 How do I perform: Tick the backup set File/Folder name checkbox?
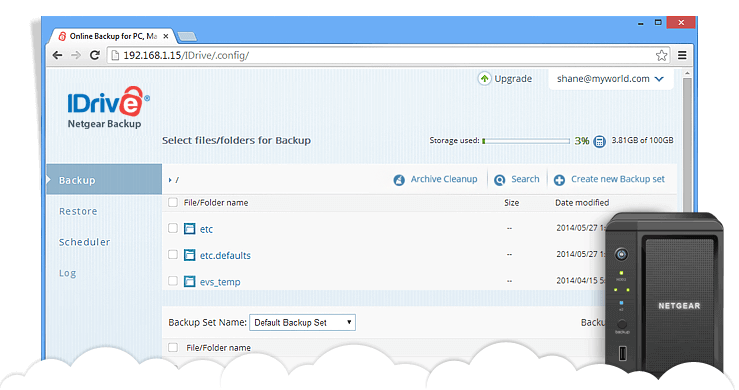pyautogui.click(x=173, y=348)
